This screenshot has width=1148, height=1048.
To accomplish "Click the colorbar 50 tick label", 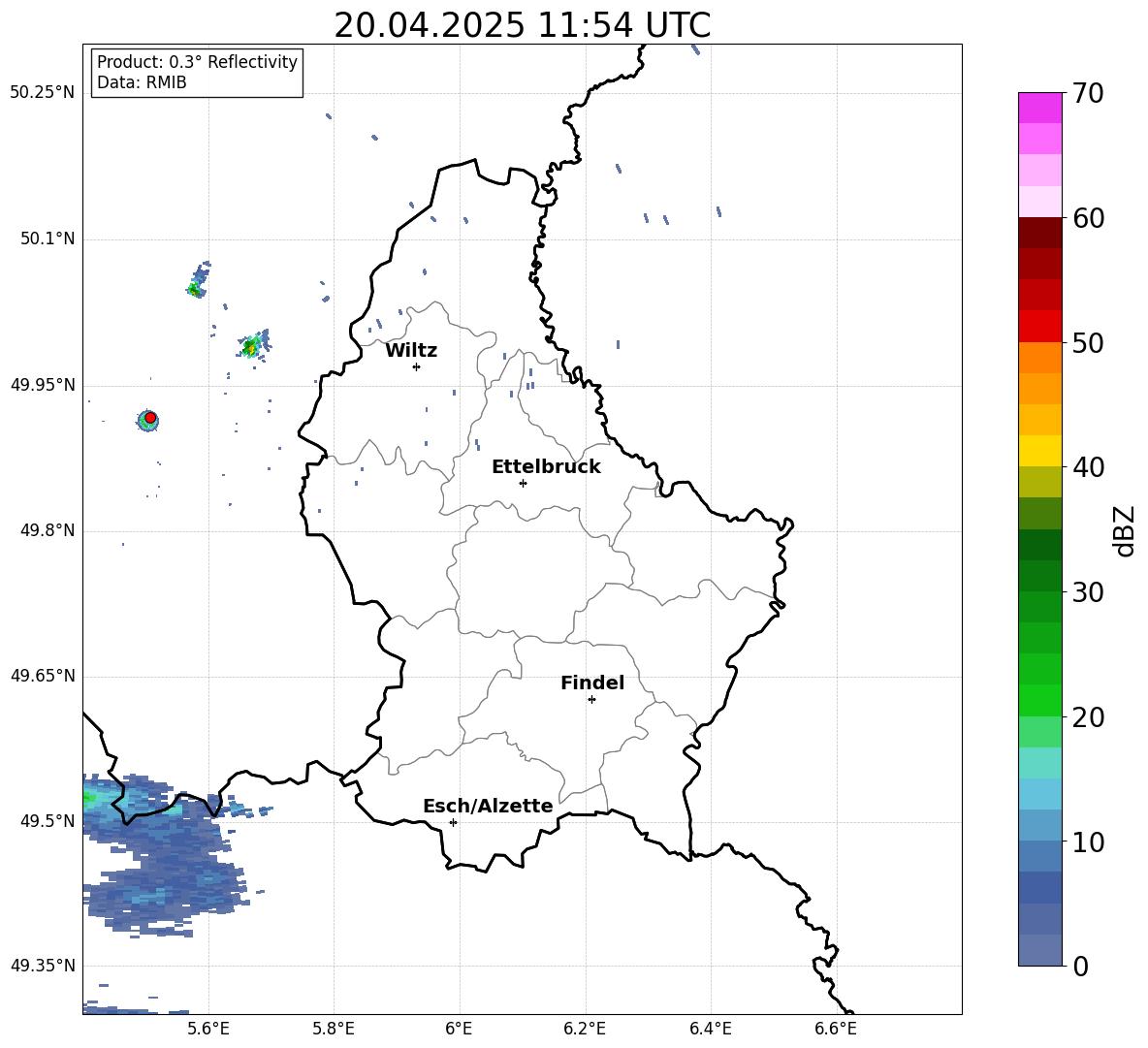I will pos(1089,342).
